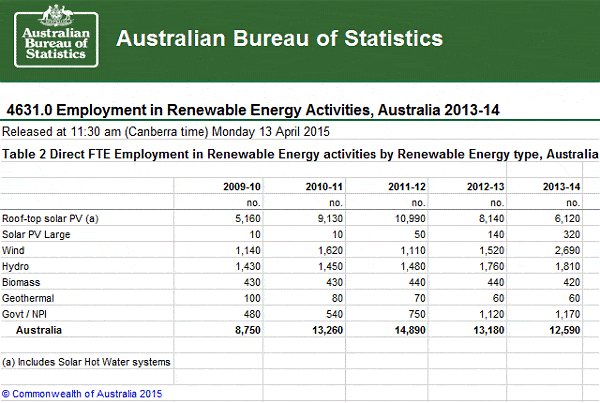Select the Geothermal 2009-10 value 100

[253, 299]
